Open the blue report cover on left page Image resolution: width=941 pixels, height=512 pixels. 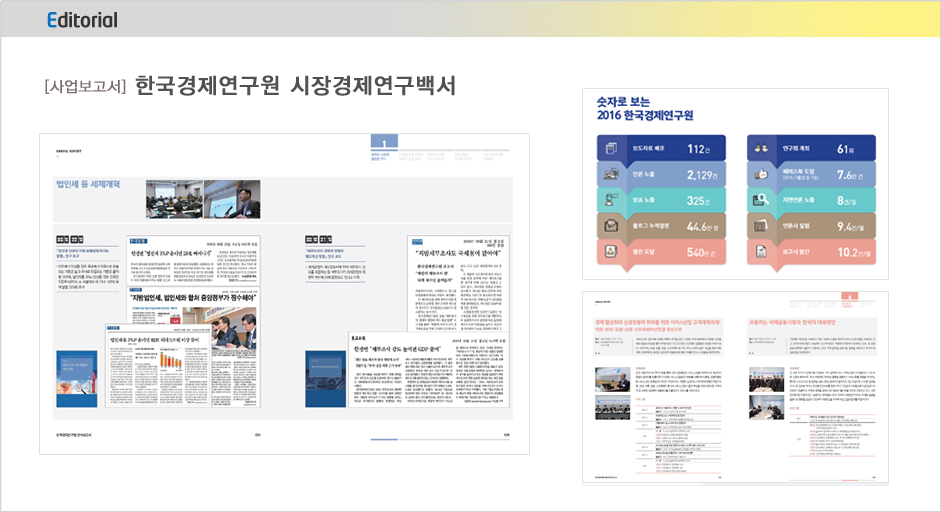(76, 379)
